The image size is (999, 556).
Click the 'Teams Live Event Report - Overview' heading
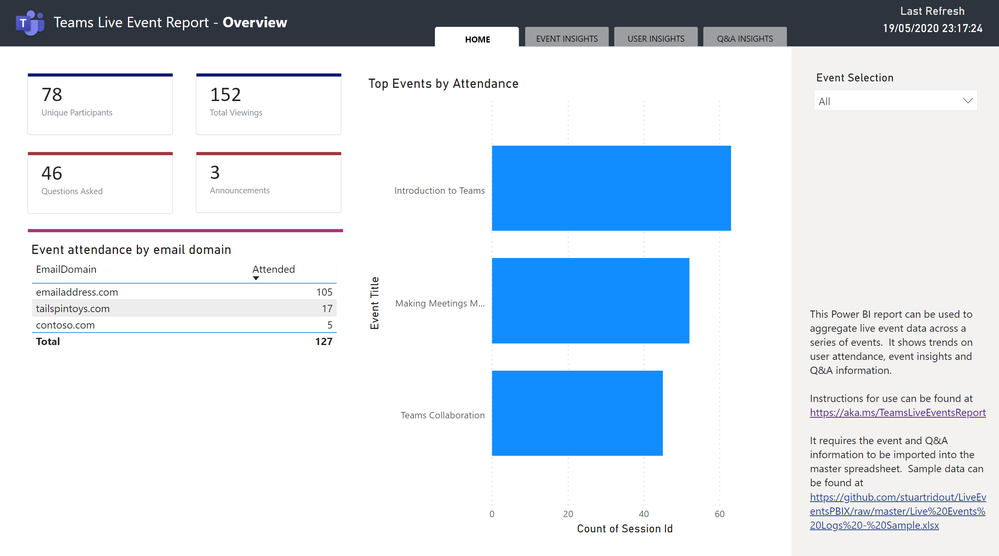[x=170, y=22]
